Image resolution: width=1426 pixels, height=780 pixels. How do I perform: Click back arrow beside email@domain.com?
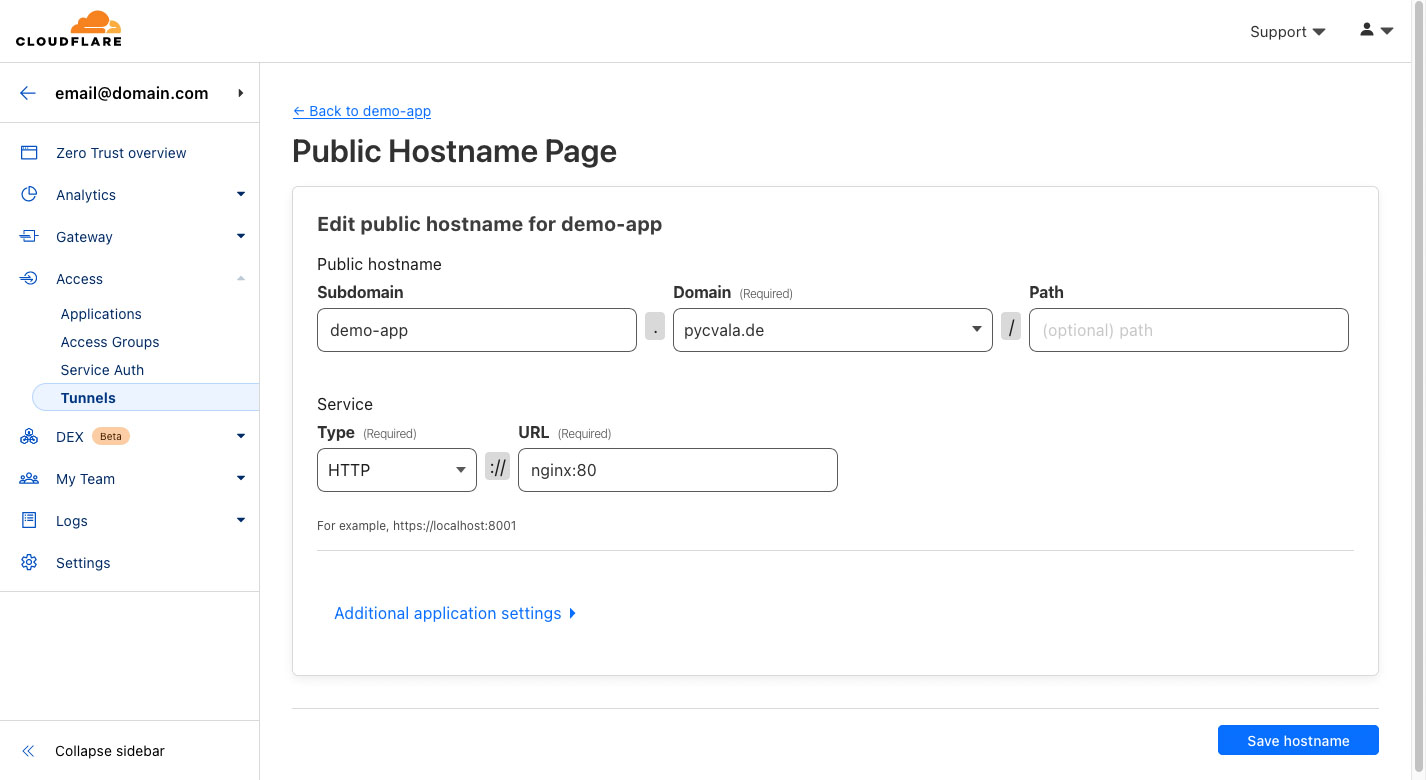point(28,93)
